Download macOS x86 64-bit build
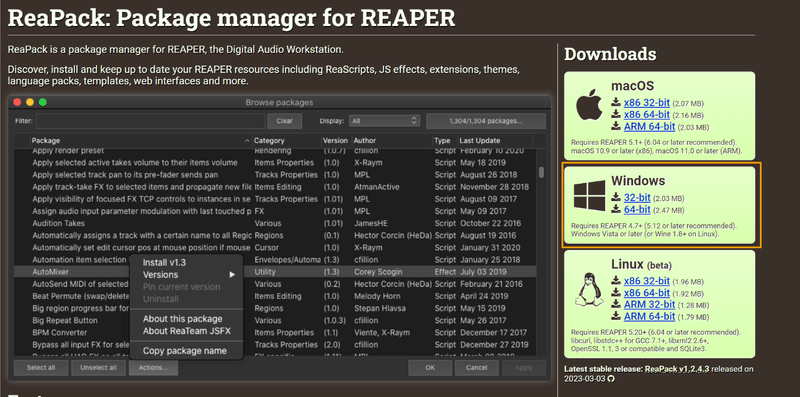This screenshot has width=800, height=397. 646,114
